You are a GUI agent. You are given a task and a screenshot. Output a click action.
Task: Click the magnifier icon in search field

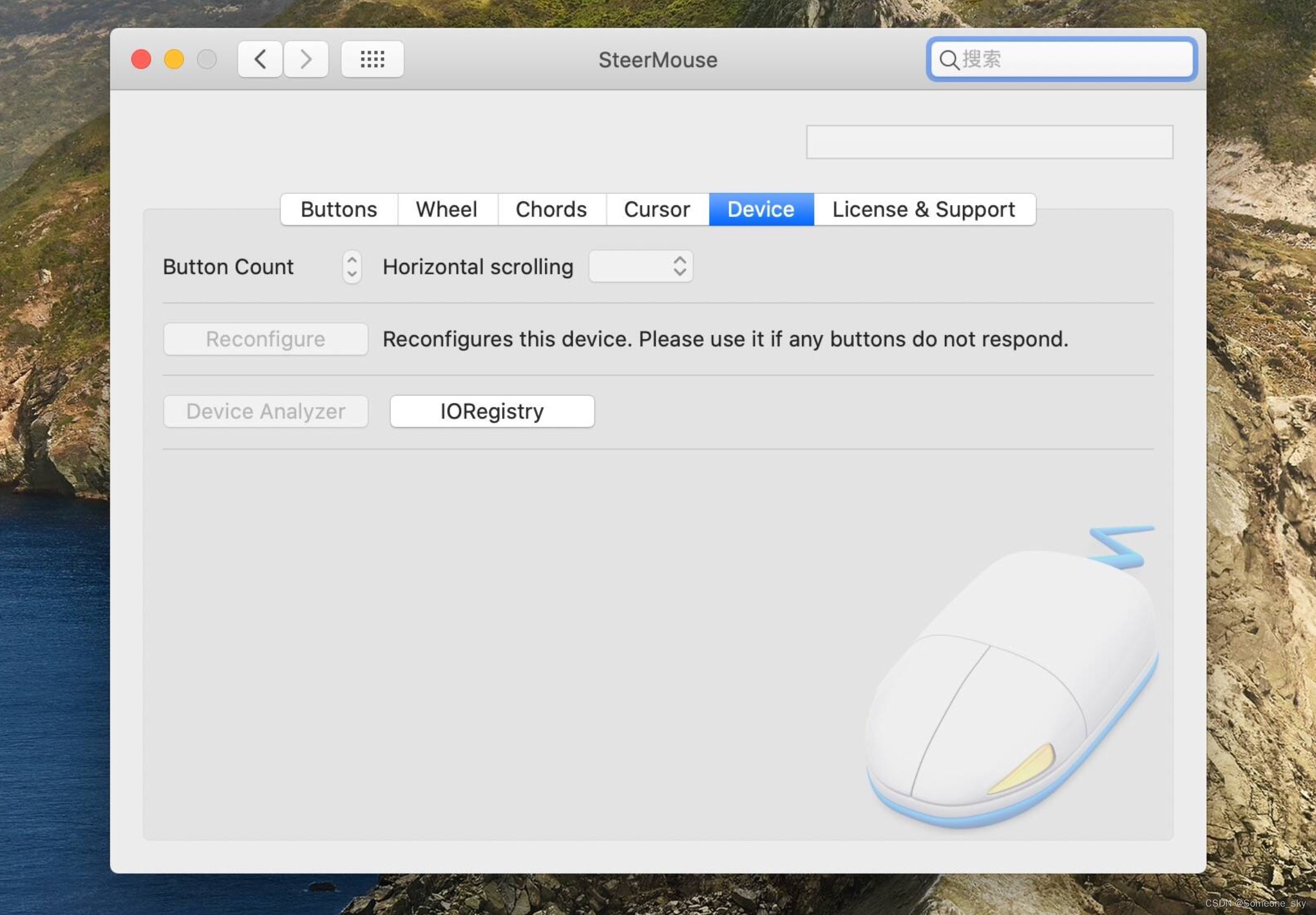coord(949,60)
